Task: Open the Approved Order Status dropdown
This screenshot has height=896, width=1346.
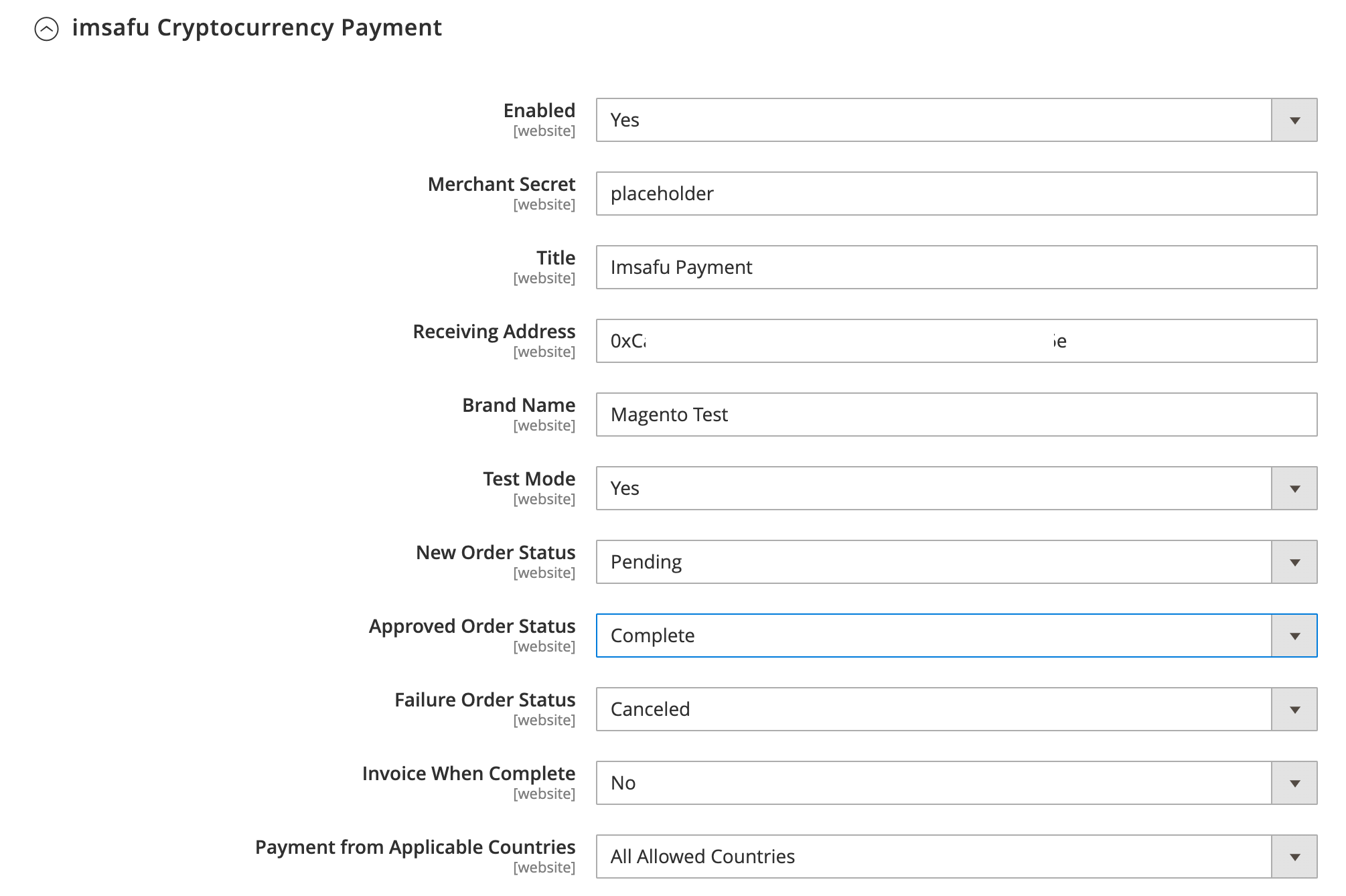Action: 1294,636
